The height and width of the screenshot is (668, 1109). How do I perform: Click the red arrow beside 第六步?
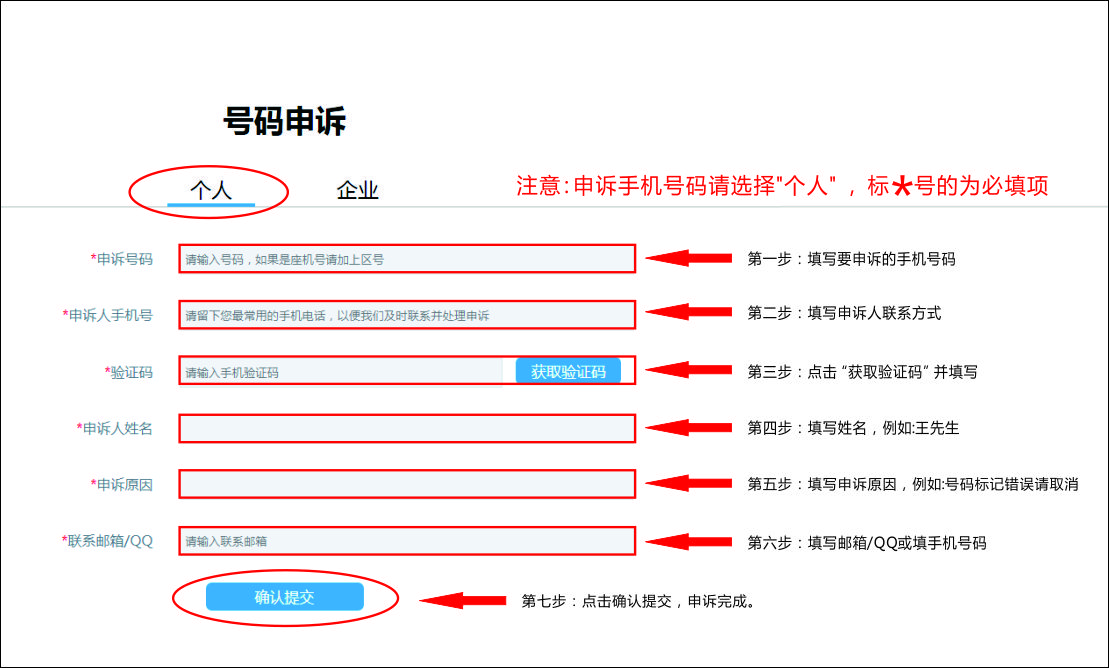pos(689,541)
